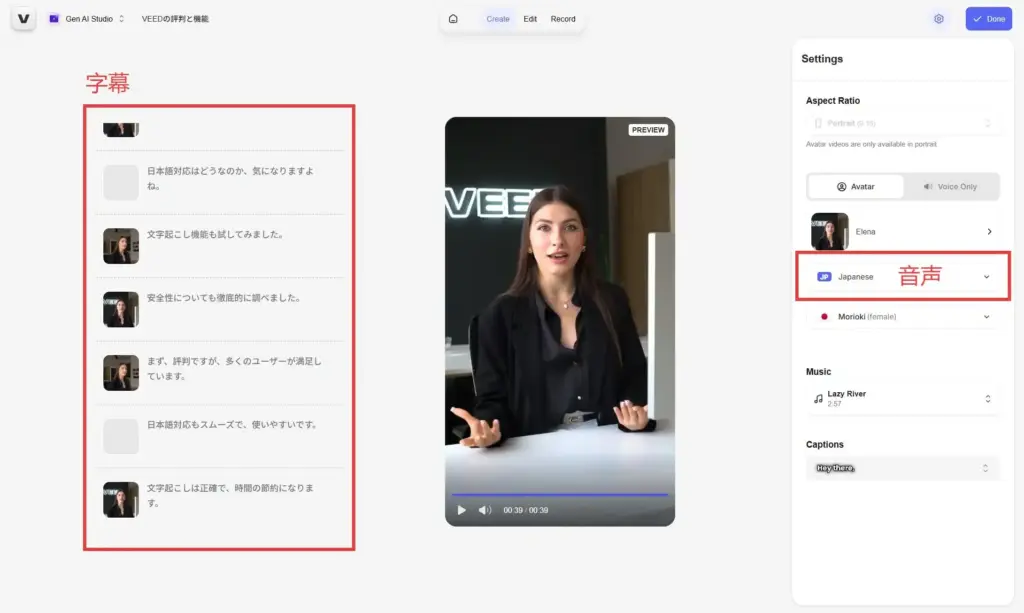Screen dimensions: 1024x613
Task: Select scene text 日本語対応はどうなのか、気になりますよね。
Action: [230, 178]
